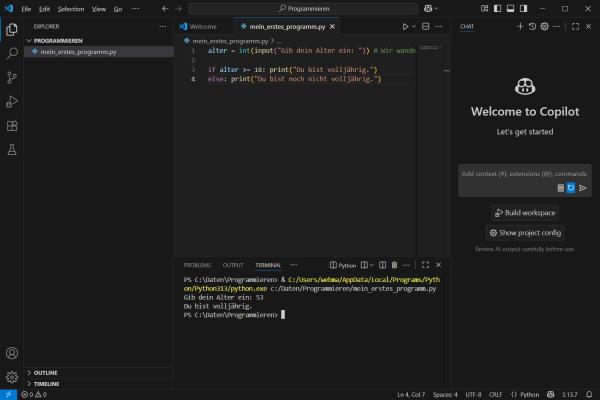Open the Customize Layout icon

pos(484,8)
